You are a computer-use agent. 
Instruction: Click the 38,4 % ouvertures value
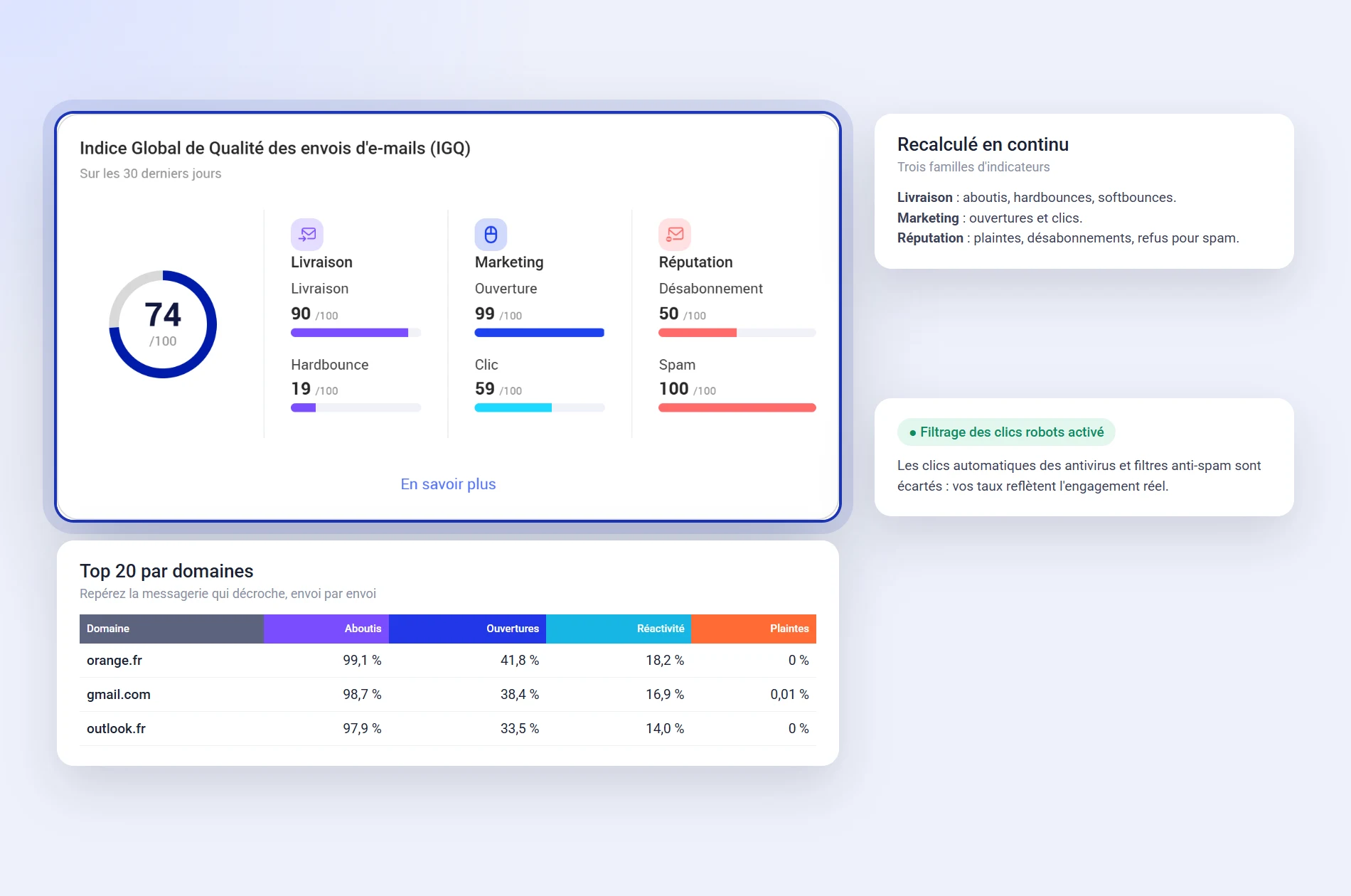coord(520,695)
